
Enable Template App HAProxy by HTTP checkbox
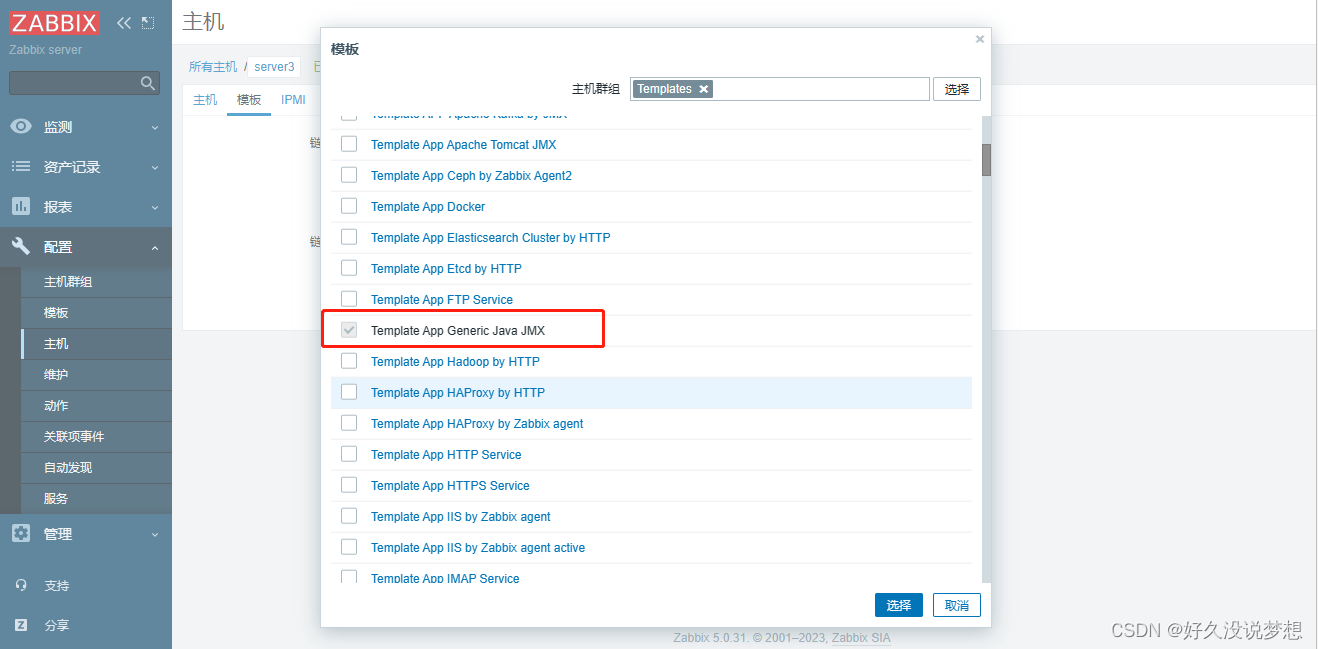[x=349, y=392]
